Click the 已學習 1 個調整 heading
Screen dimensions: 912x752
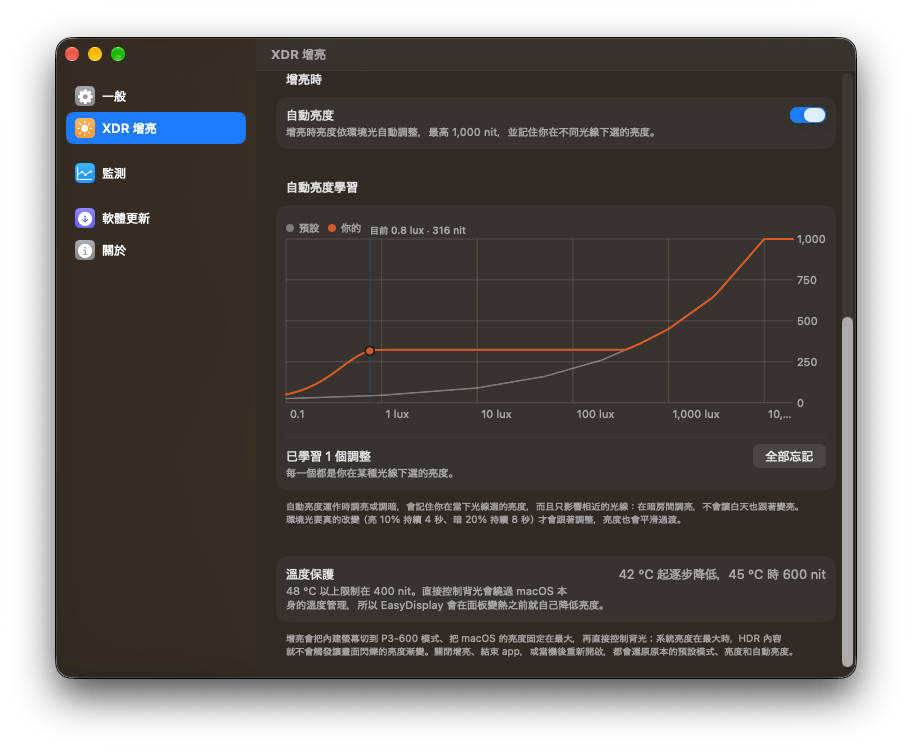point(329,457)
